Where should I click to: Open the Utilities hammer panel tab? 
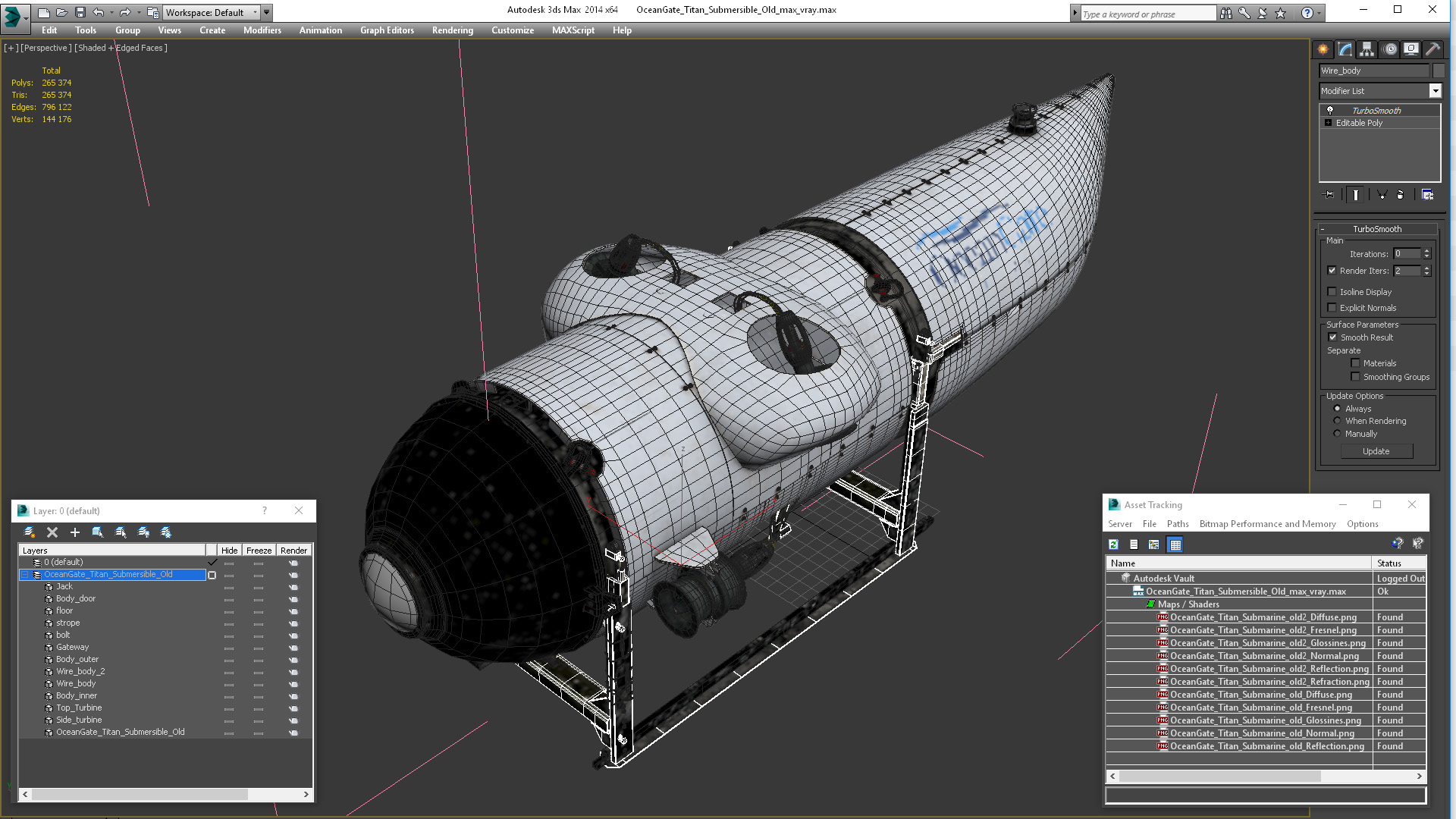click(1432, 49)
